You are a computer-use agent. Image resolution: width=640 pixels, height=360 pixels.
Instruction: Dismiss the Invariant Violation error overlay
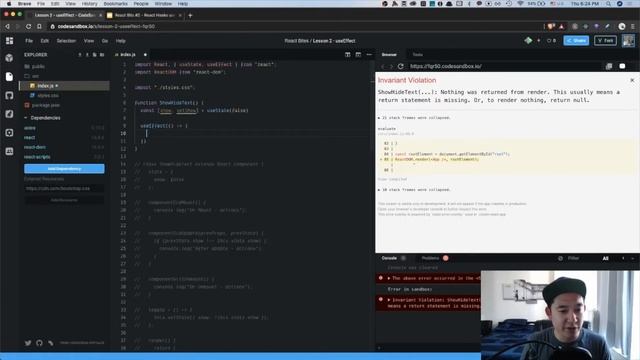pos(632,80)
